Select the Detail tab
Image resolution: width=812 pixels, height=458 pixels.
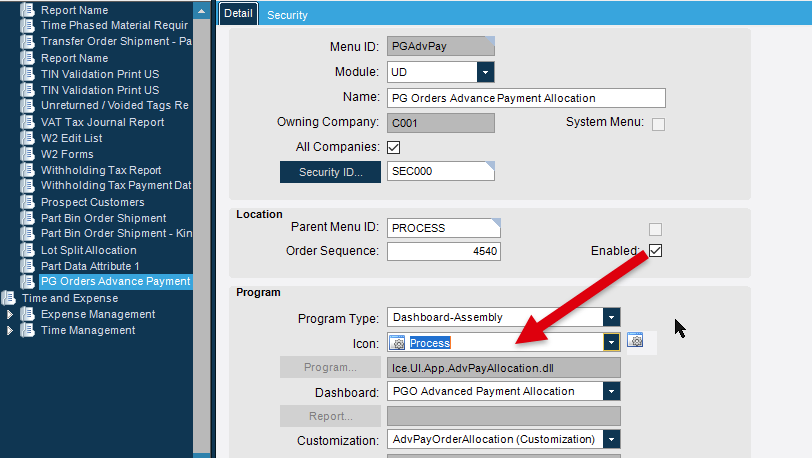point(238,13)
